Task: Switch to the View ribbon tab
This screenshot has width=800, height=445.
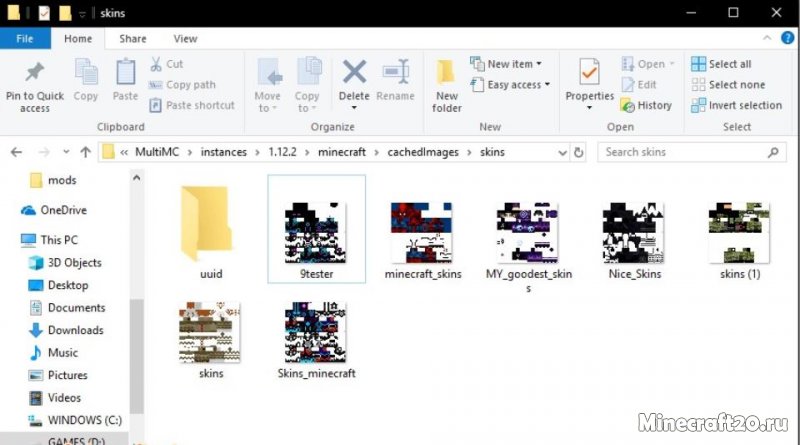Action: click(185, 39)
